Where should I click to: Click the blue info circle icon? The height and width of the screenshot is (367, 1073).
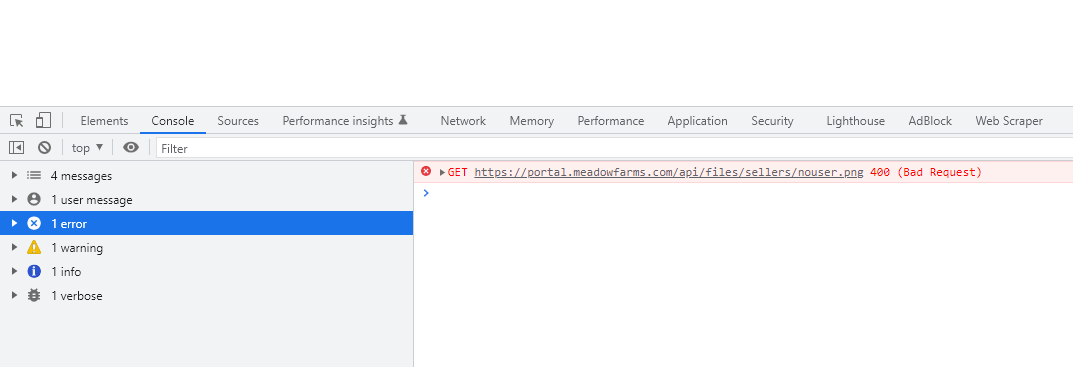coord(34,271)
